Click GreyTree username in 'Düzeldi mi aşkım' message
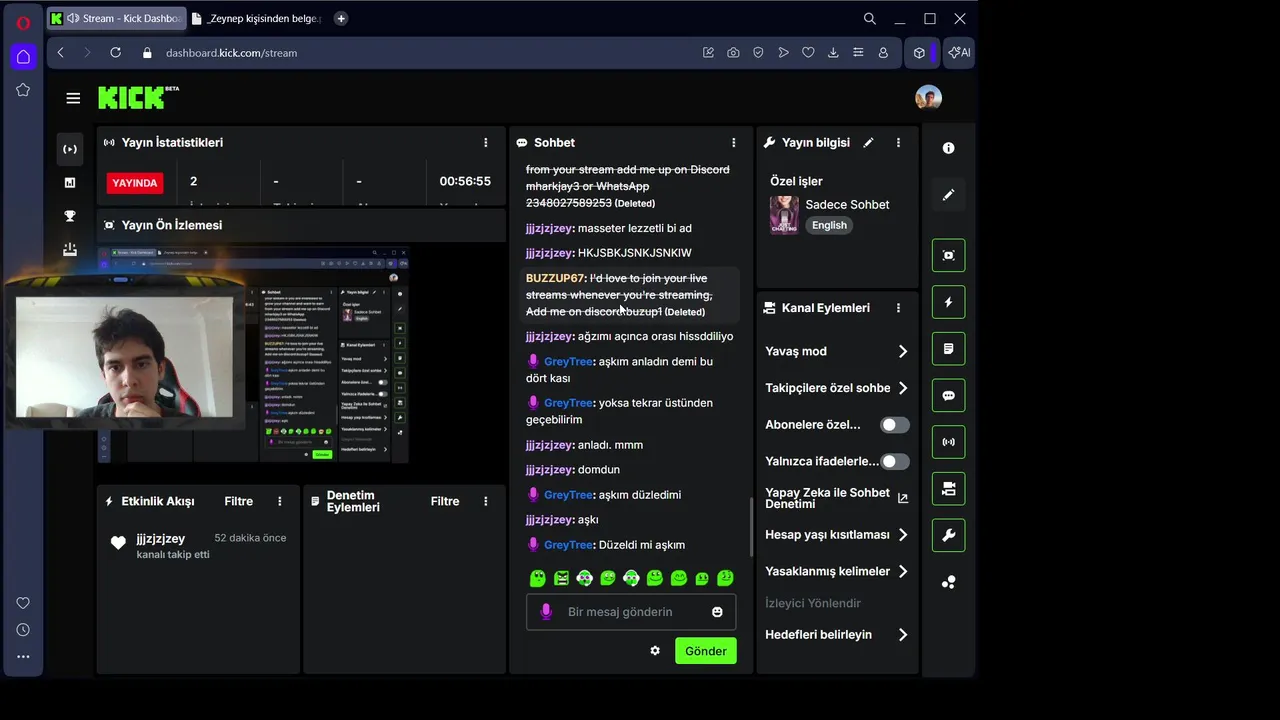Screen dimensions: 1280x720 point(568,545)
